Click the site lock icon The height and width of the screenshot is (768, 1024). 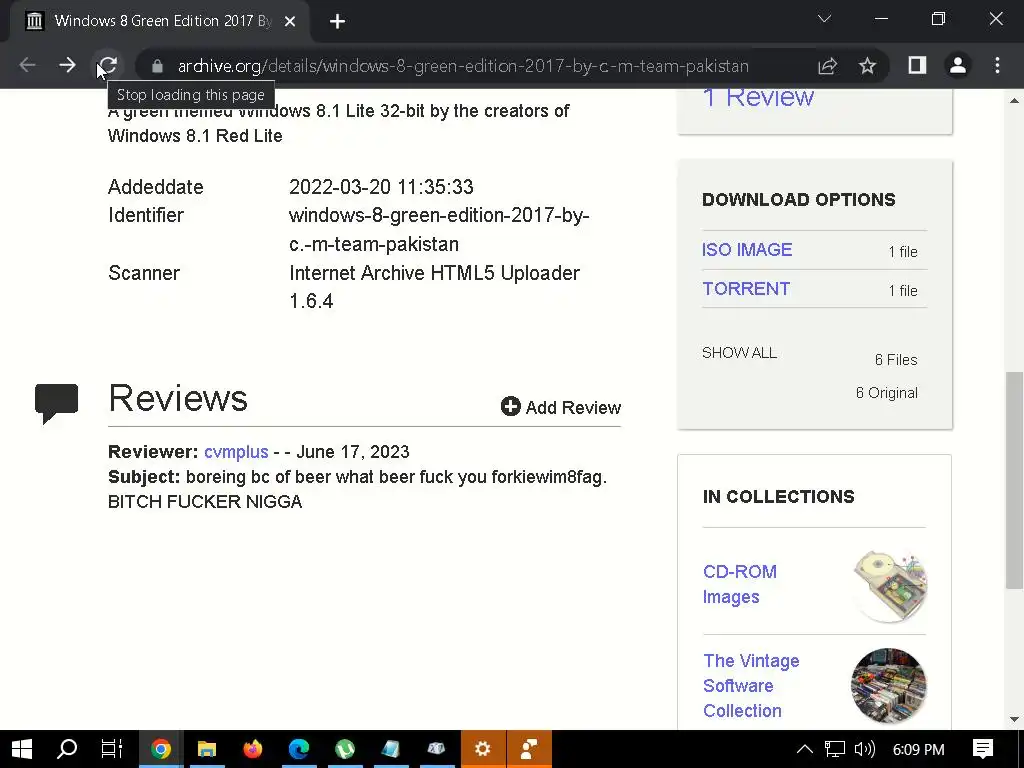pos(157,66)
